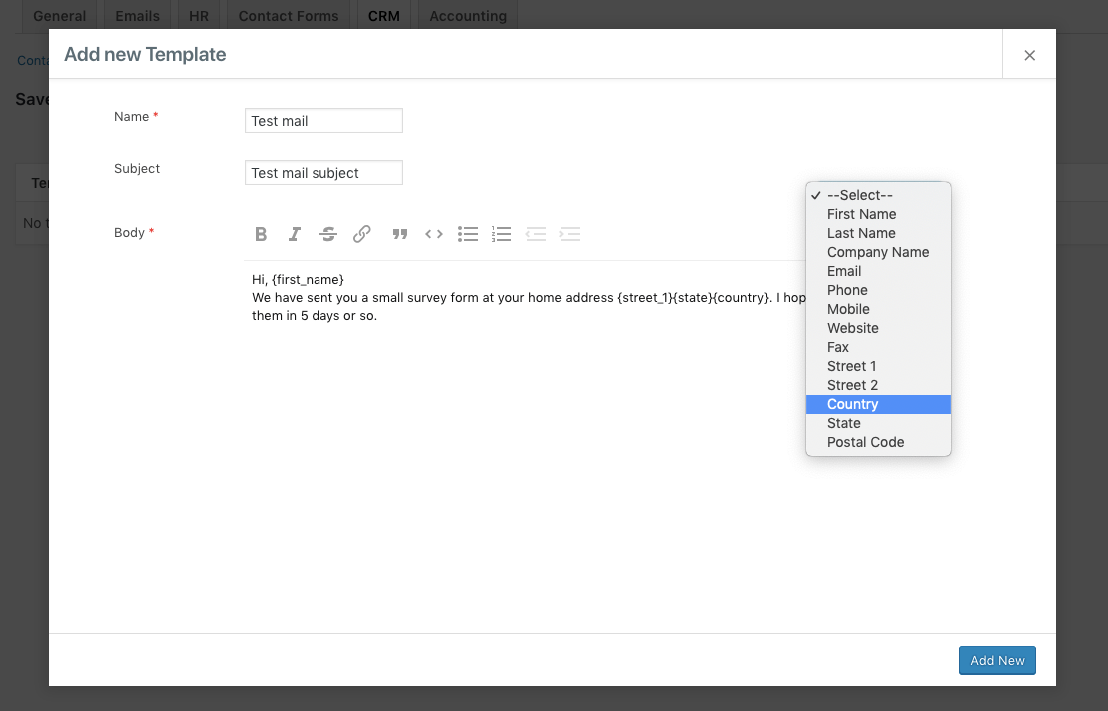Choose First Name from the open dropdown
The height and width of the screenshot is (711, 1108).
click(x=861, y=214)
